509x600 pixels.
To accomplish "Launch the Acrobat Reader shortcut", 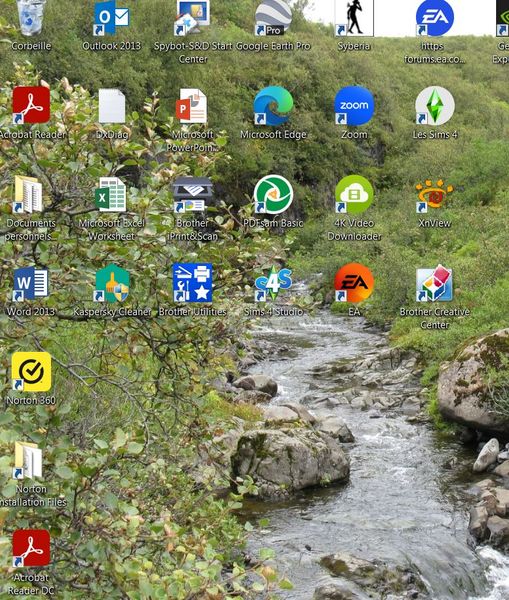I will click(x=31, y=106).
